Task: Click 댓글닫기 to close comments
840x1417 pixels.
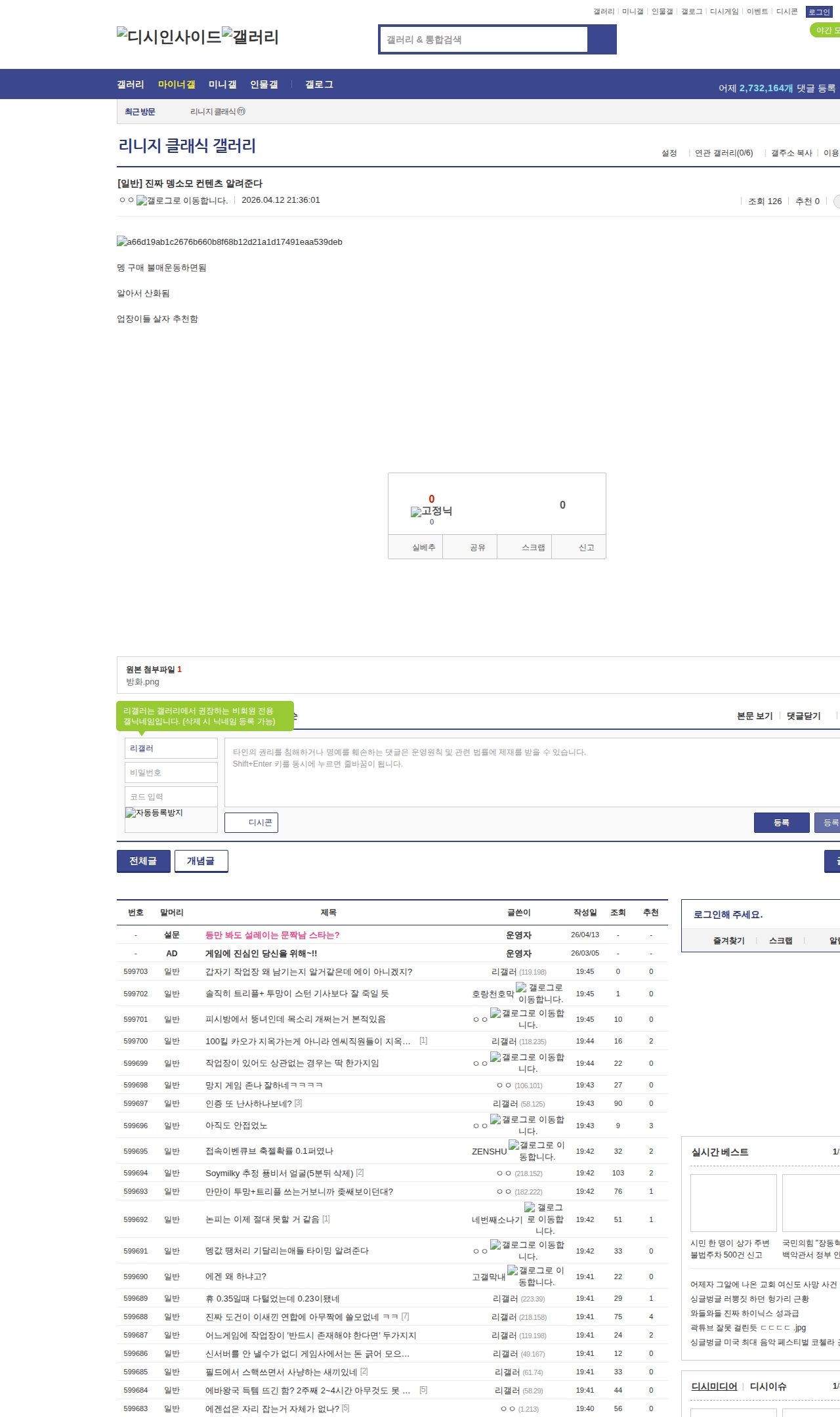Action: (x=804, y=716)
